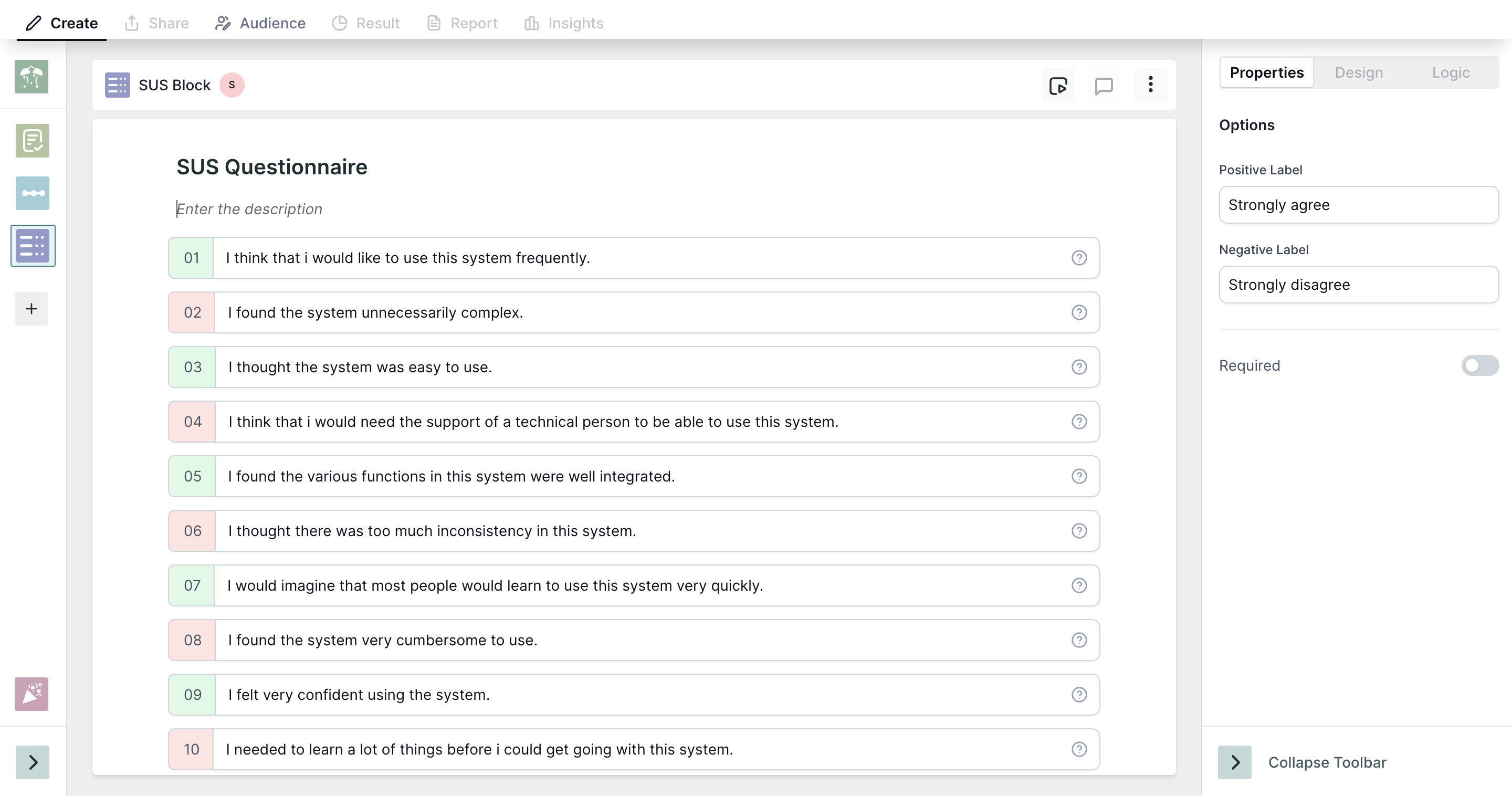Click help icon for question 03
1512x796 pixels.
coord(1079,367)
